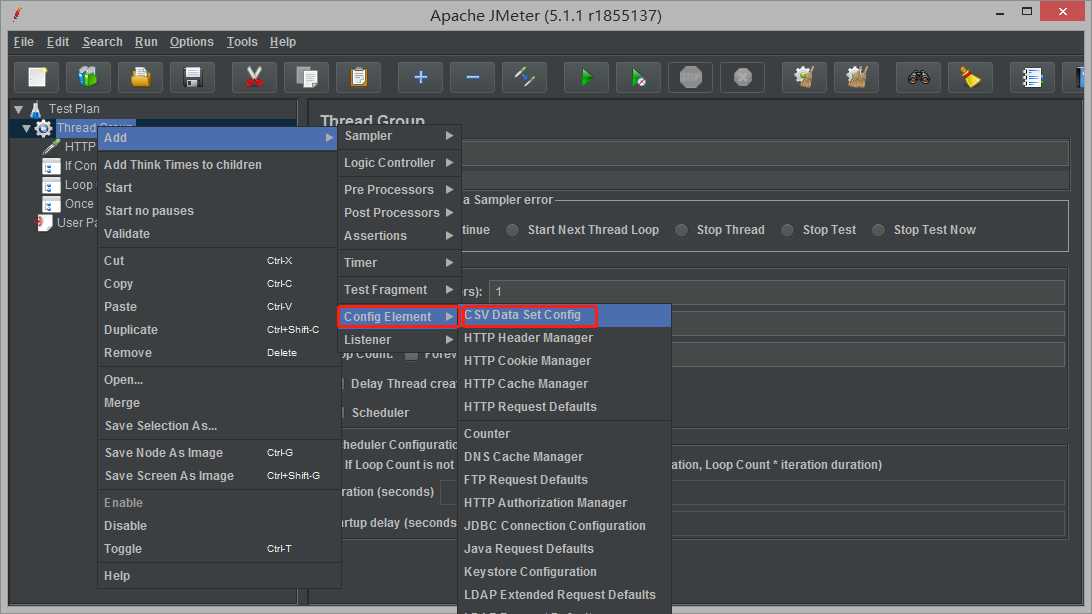This screenshot has height=614, width=1092.
Task: Click the Cut scissors icon
Action: coord(254,77)
